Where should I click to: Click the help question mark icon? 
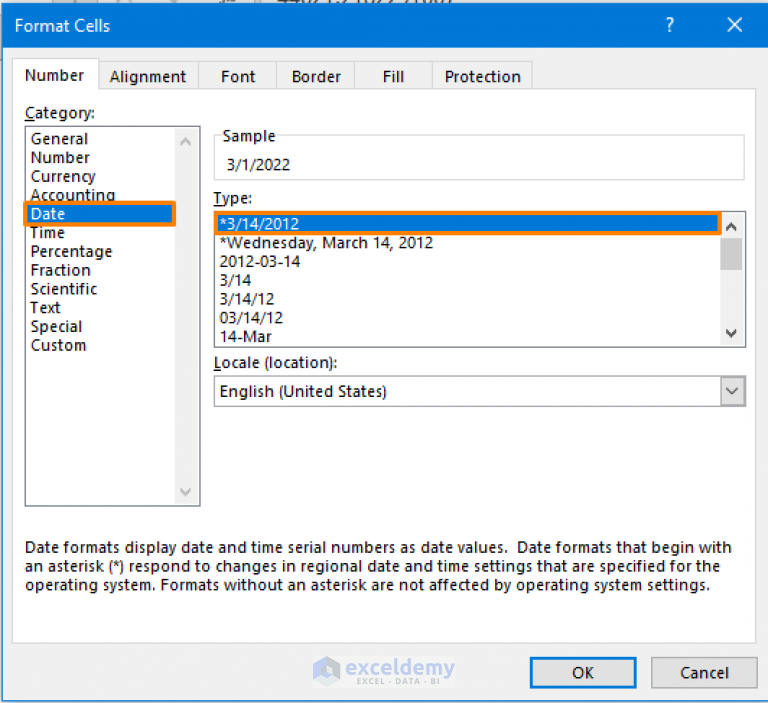pos(670,24)
